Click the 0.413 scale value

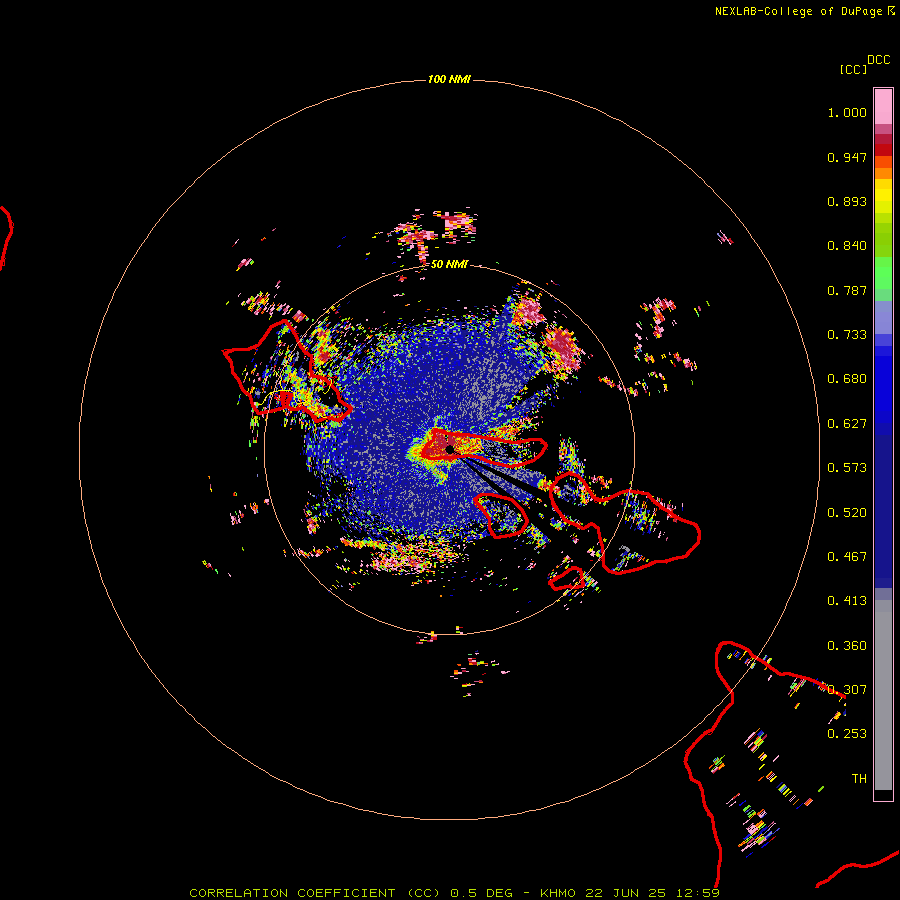[x=847, y=601]
